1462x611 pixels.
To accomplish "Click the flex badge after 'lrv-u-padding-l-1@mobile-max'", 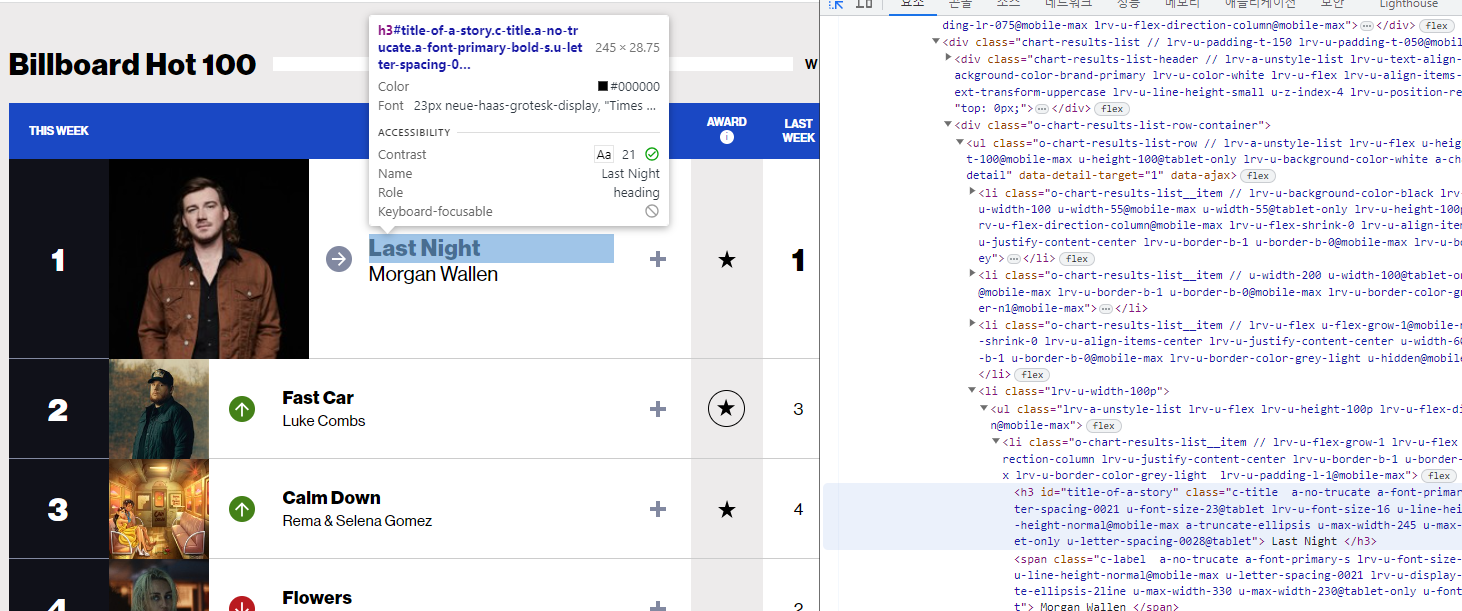I will [x=1439, y=475].
